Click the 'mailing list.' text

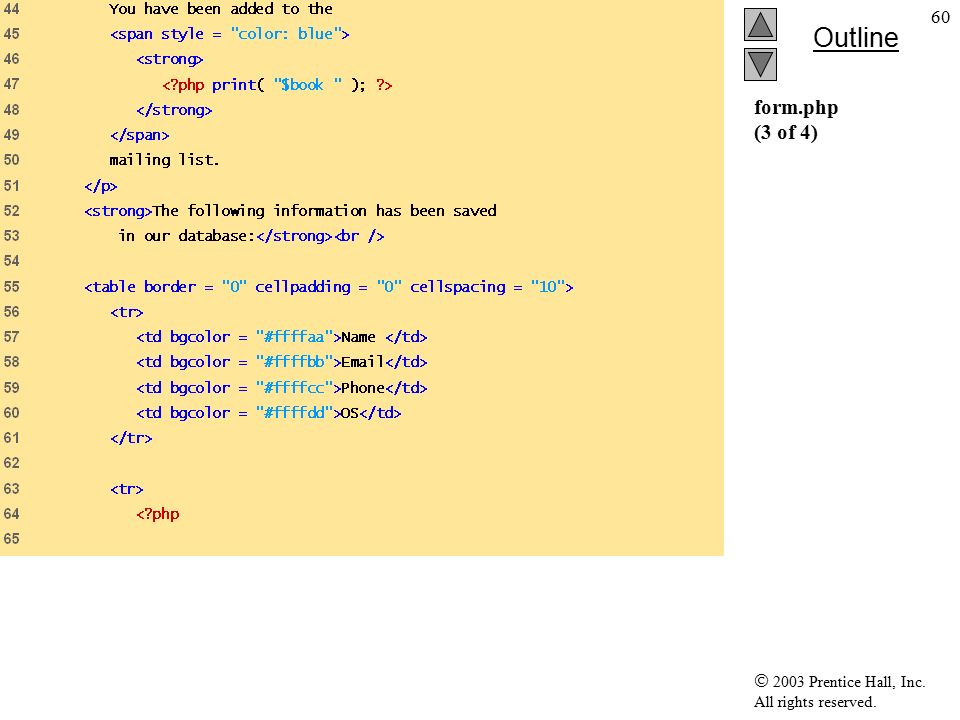pyautogui.click(x=164, y=160)
